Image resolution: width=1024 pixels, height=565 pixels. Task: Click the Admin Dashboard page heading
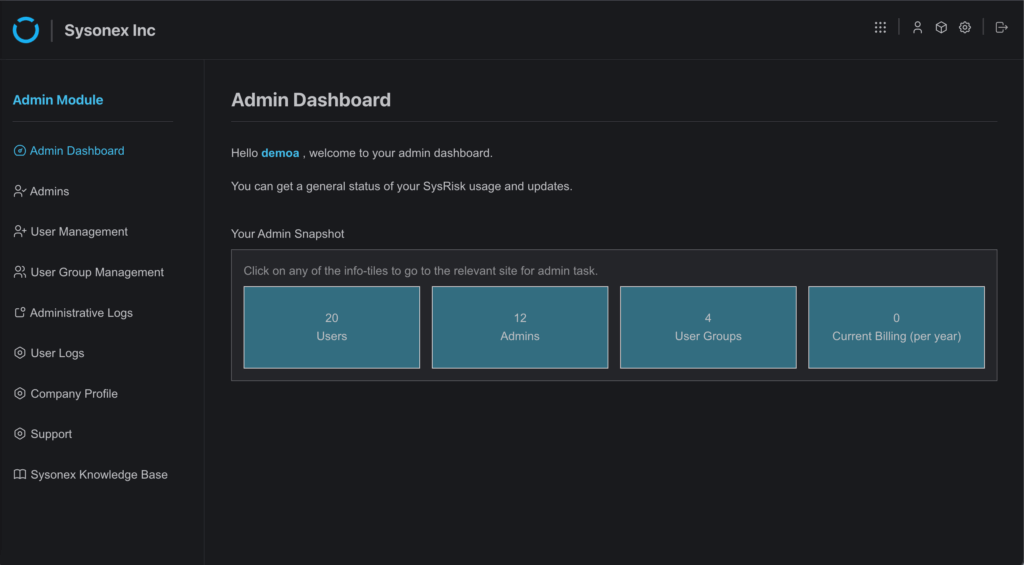tap(311, 100)
